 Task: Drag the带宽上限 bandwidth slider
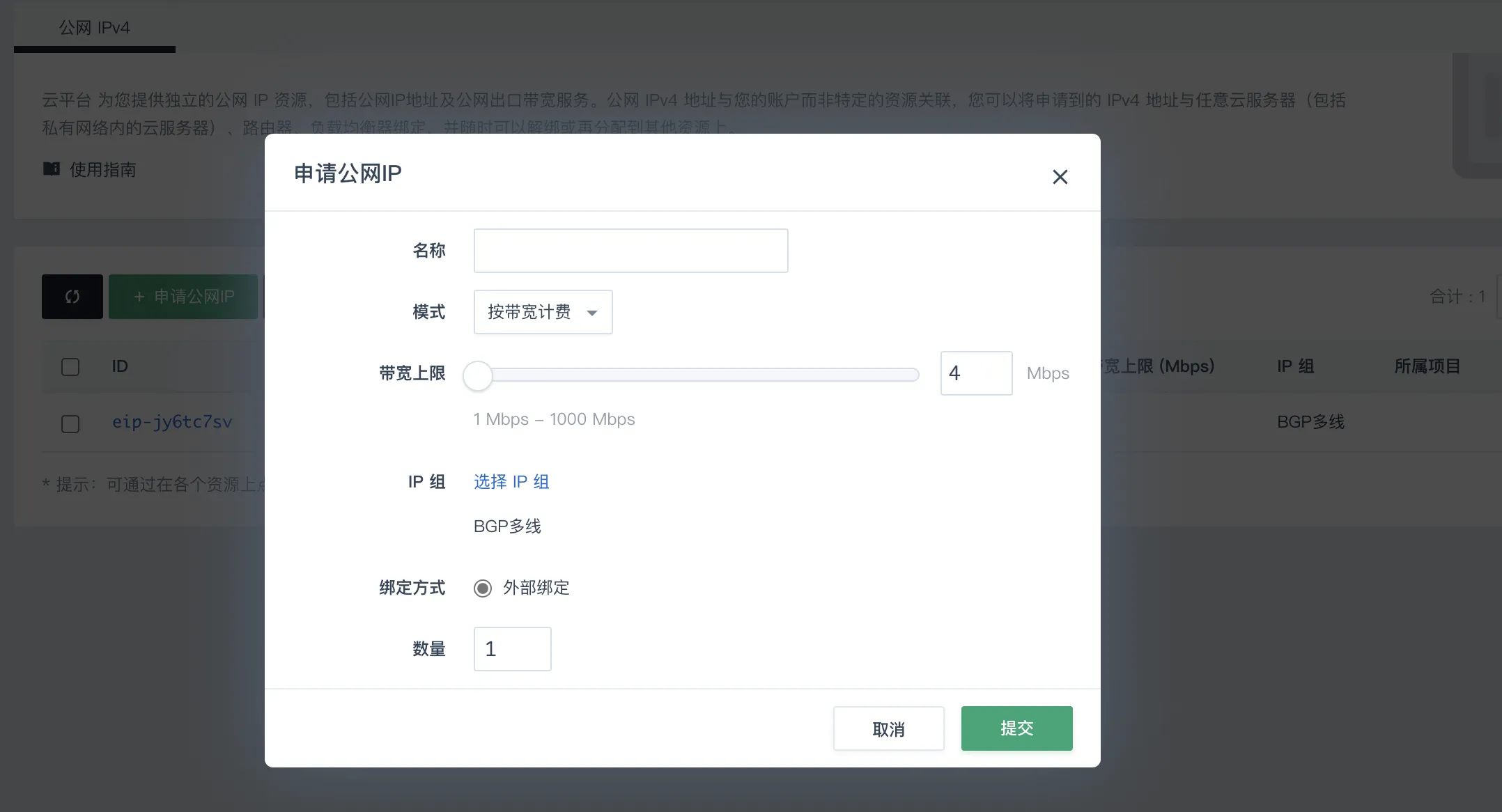point(479,373)
